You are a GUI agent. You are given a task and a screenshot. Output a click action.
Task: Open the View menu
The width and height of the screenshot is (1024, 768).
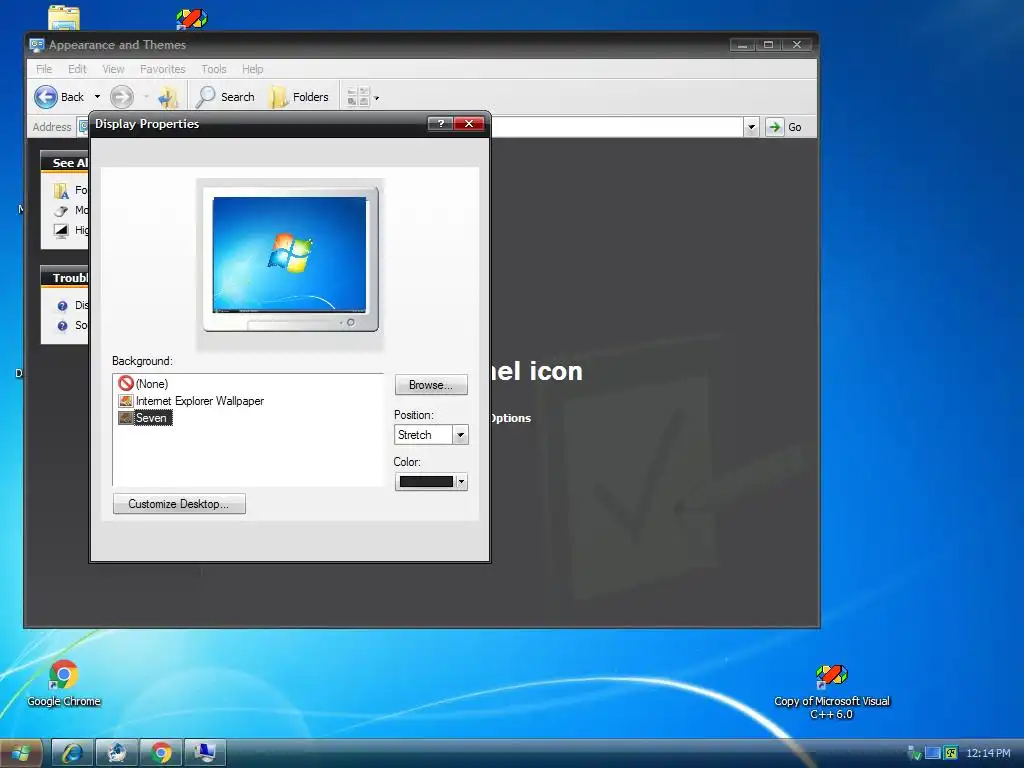click(113, 69)
